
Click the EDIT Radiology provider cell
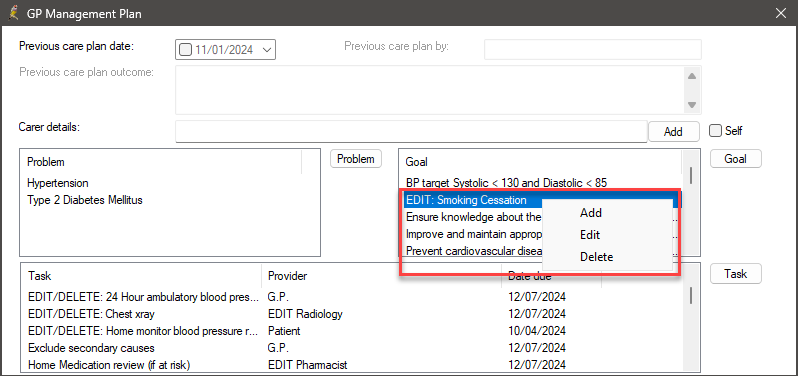coord(305,314)
